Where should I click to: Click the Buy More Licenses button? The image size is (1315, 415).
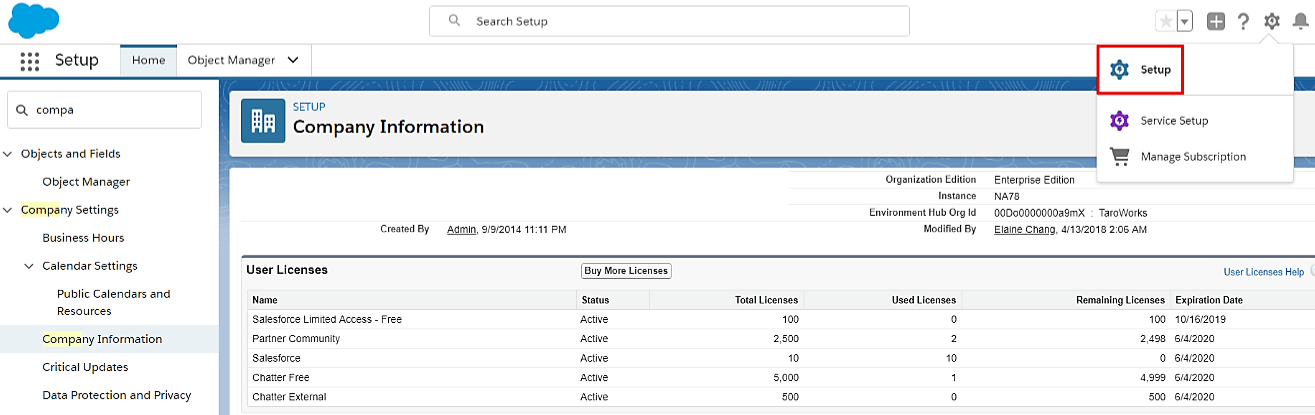pyautogui.click(x=626, y=271)
